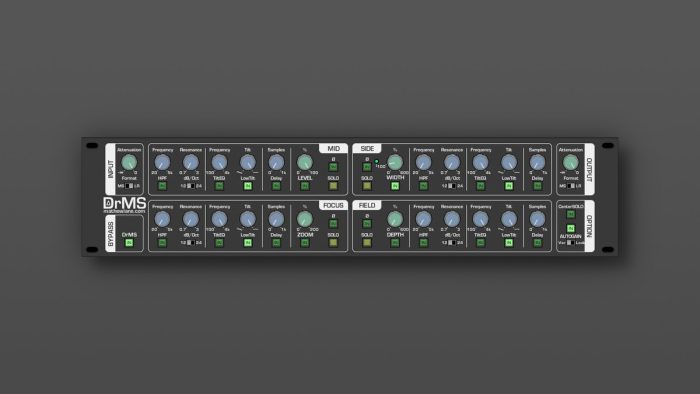Viewport: 700px width, 394px height.
Task: Flip the FIELD 12/24 dB/Oct switch
Action: 452,243
